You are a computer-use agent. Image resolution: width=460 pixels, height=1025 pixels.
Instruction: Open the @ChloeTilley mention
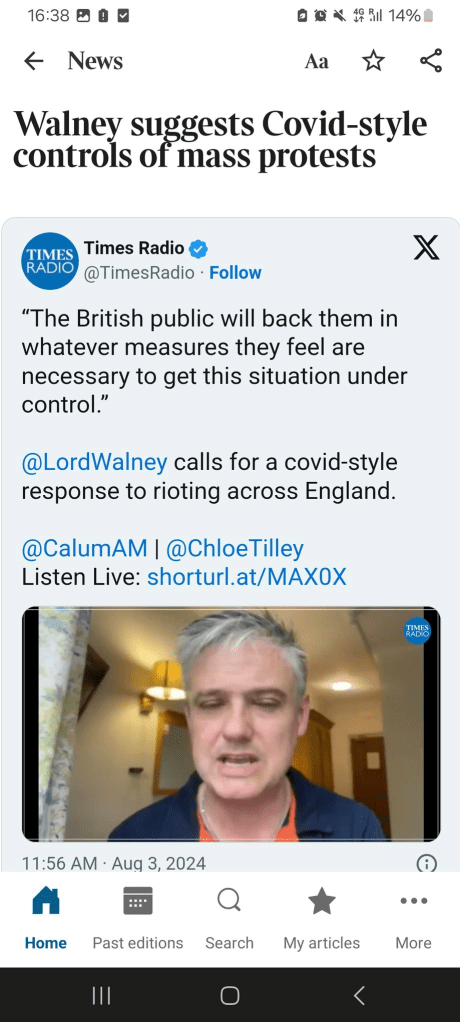[235, 548]
